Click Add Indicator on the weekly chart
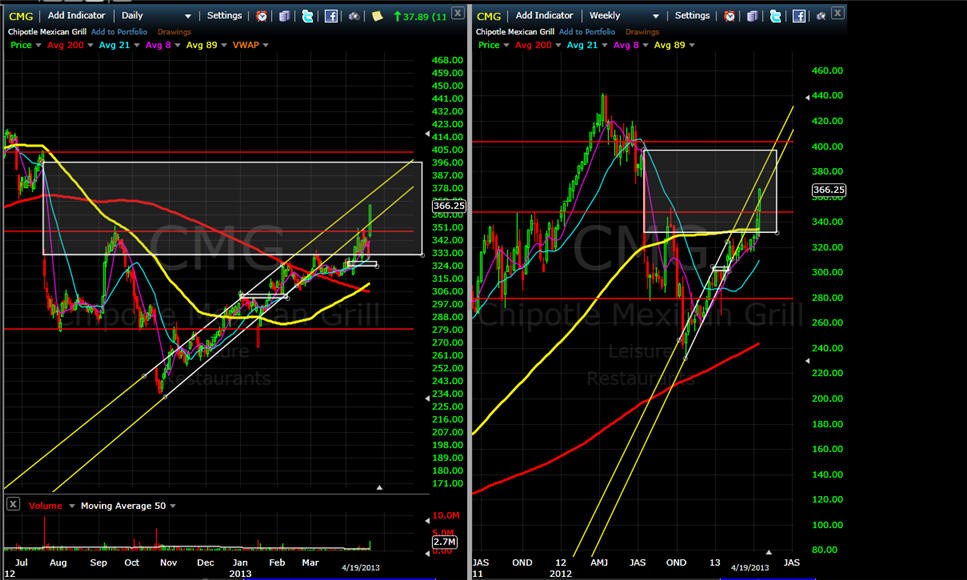 pyautogui.click(x=544, y=16)
